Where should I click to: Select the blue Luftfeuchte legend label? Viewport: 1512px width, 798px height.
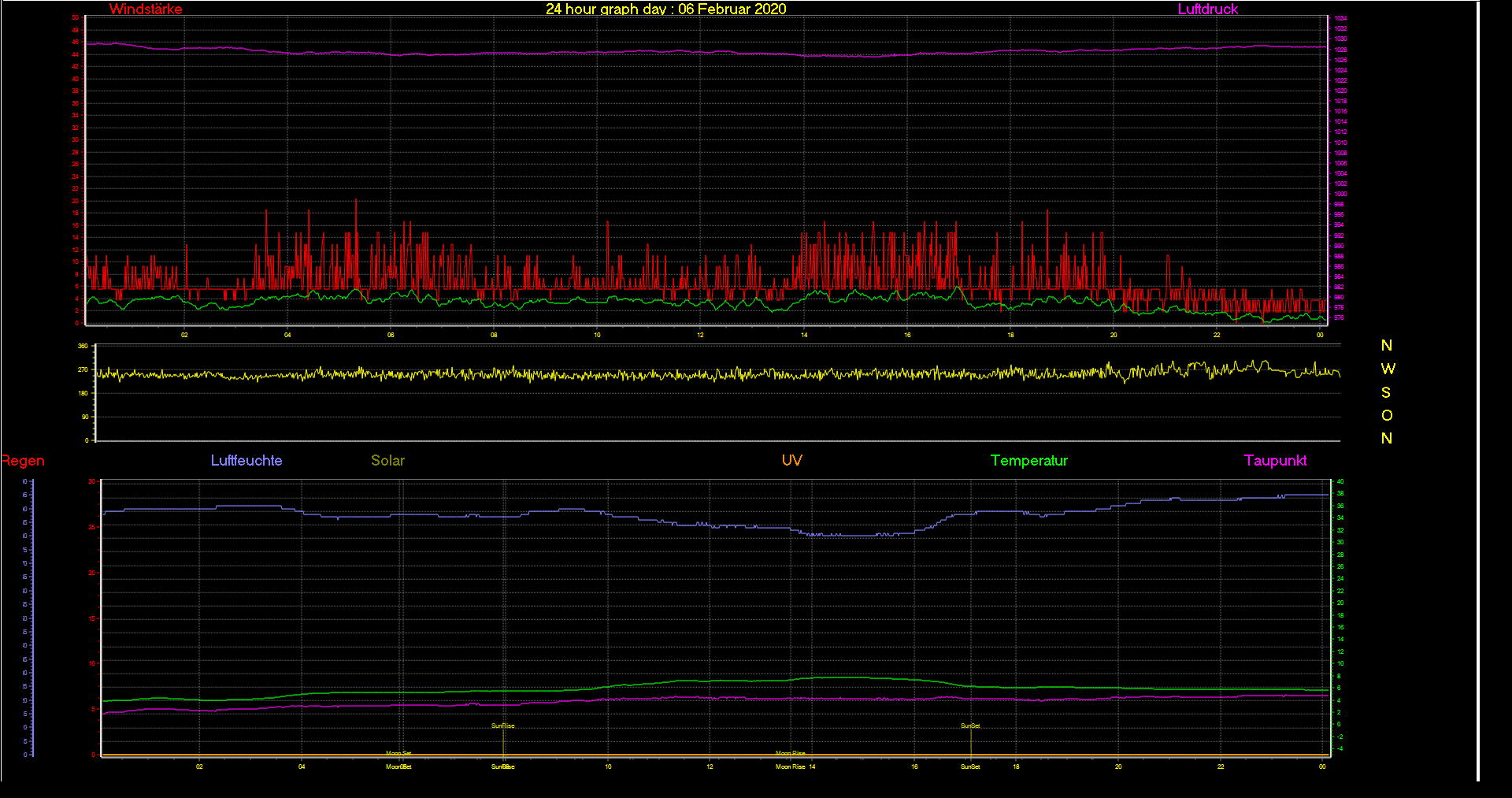(x=246, y=460)
